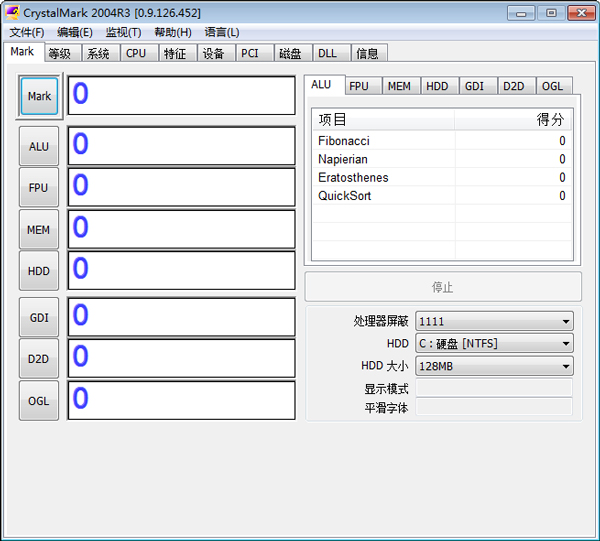
Task: Open the 文件(F) menu
Action: point(27,33)
